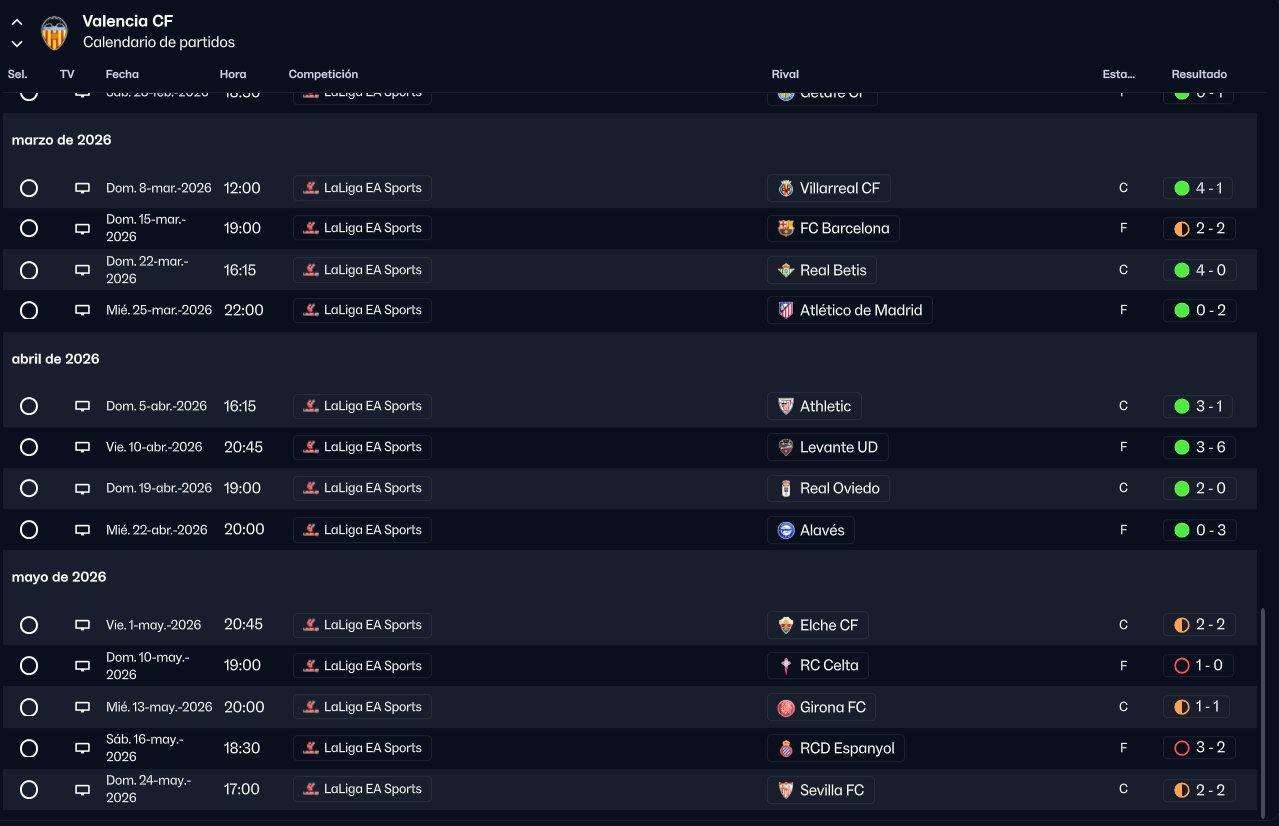Click the Girona FC crest icon
The image size is (1279, 826).
[x=786, y=707]
